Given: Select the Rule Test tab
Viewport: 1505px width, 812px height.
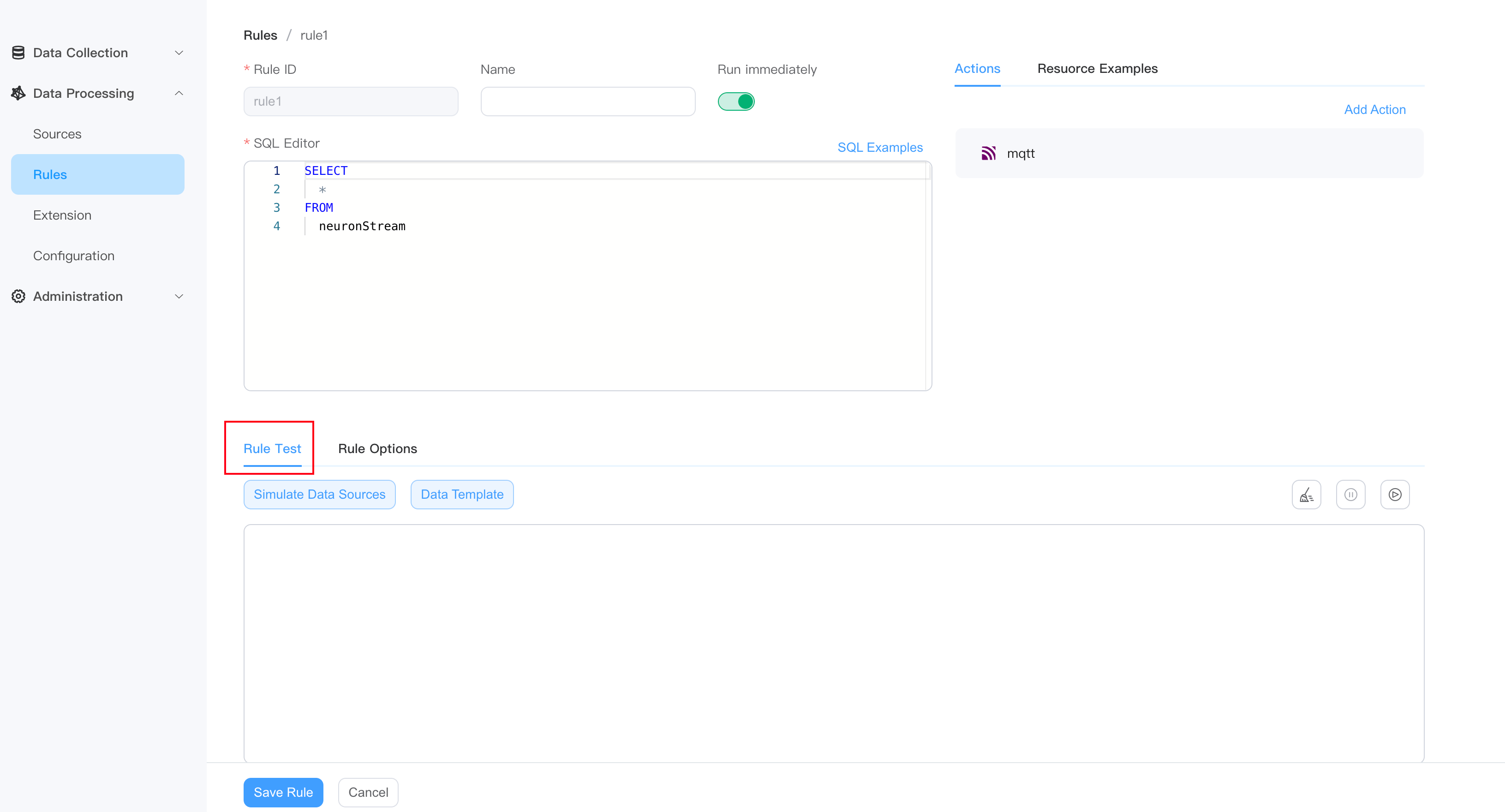Looking at the screenshot, I should pyautogui.click(x=272, y=448).
